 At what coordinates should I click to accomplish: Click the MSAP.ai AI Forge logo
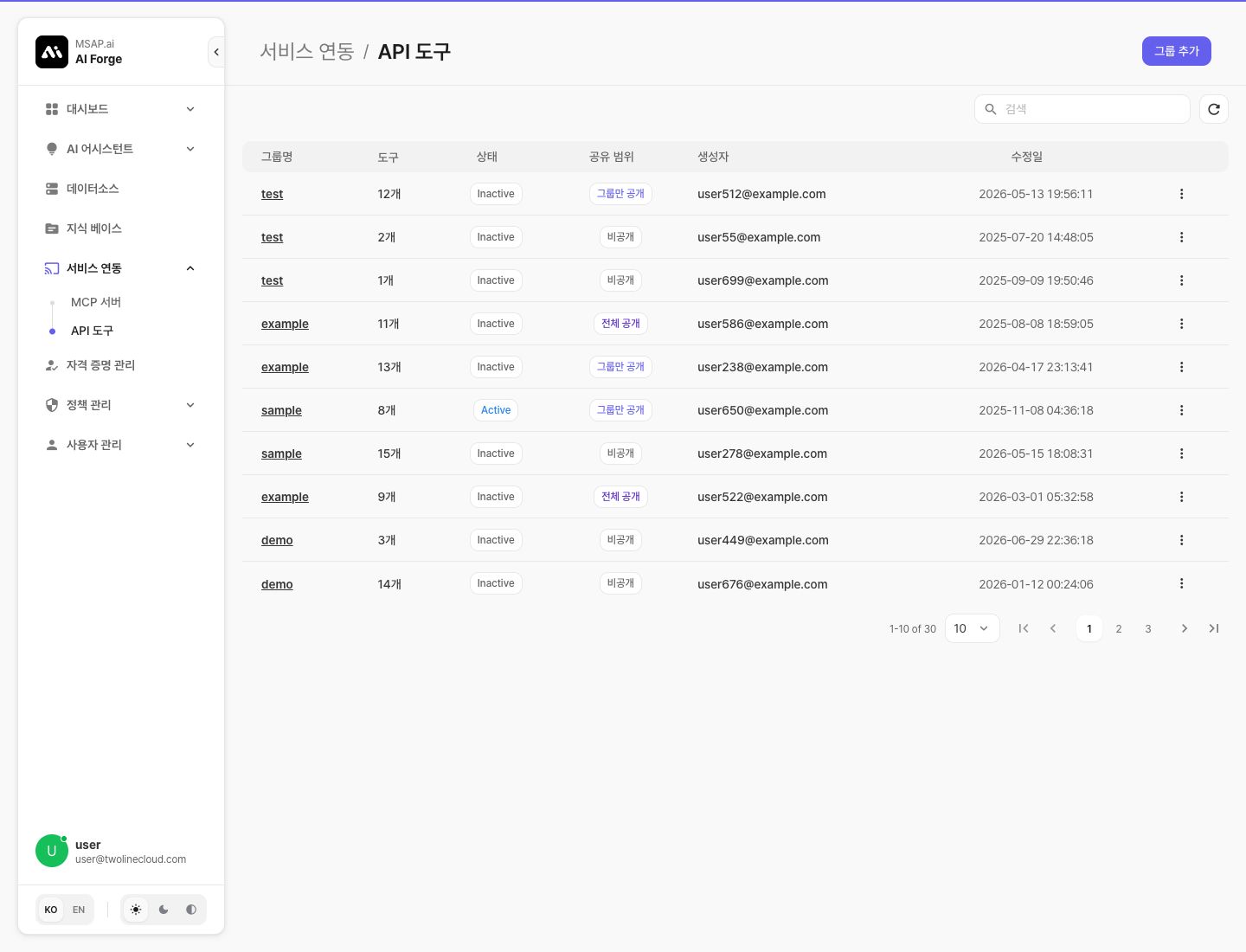[x=52, y=52]
